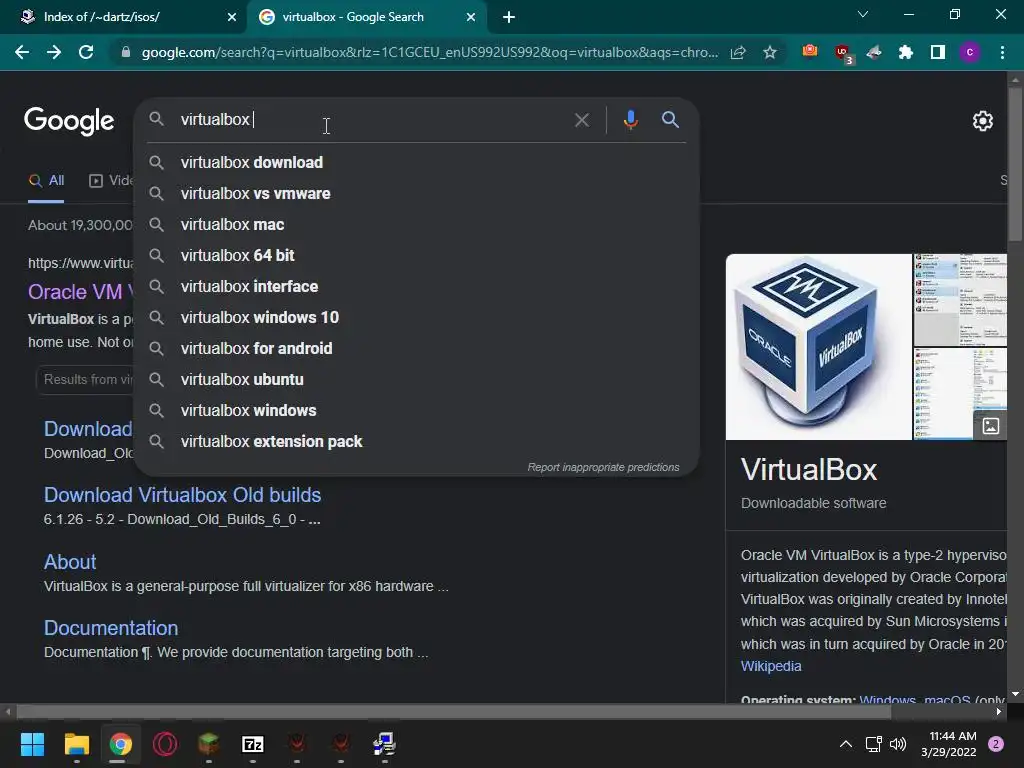The image size is (1024, 768).
Task: Choose suggestion virtualbox interface
Action: [417, 287]
